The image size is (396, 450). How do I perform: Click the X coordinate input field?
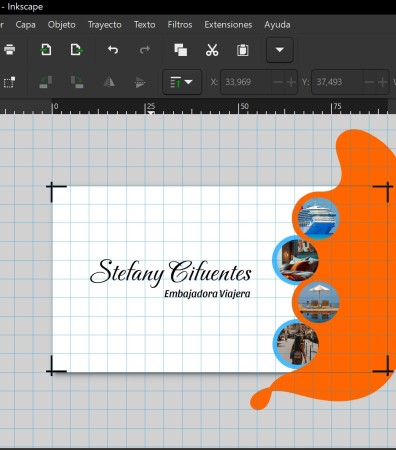point(246,82)
